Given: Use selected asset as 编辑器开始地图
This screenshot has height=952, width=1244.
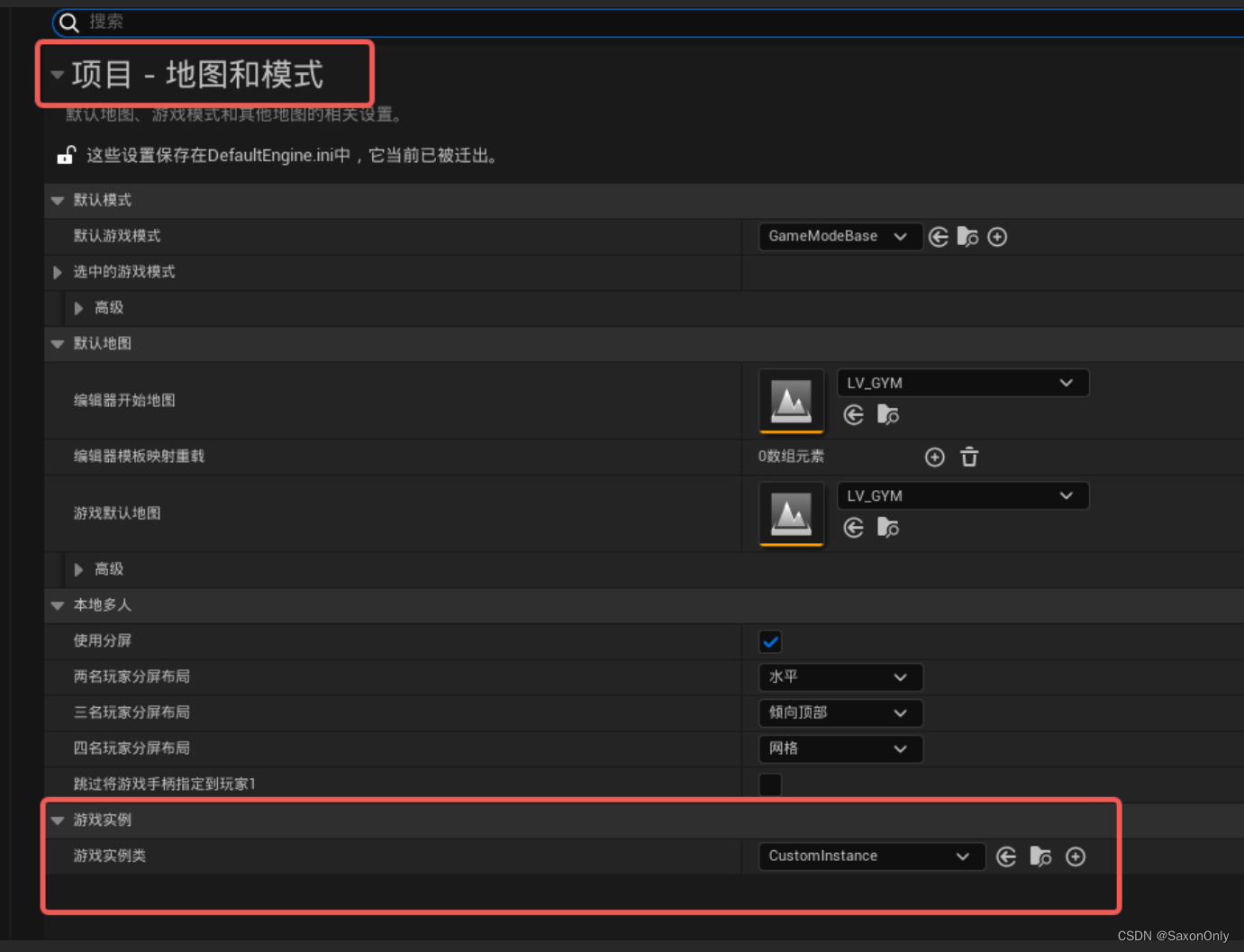Looking at the screenshot, I should pyautogui.click(x=853, y=414).
